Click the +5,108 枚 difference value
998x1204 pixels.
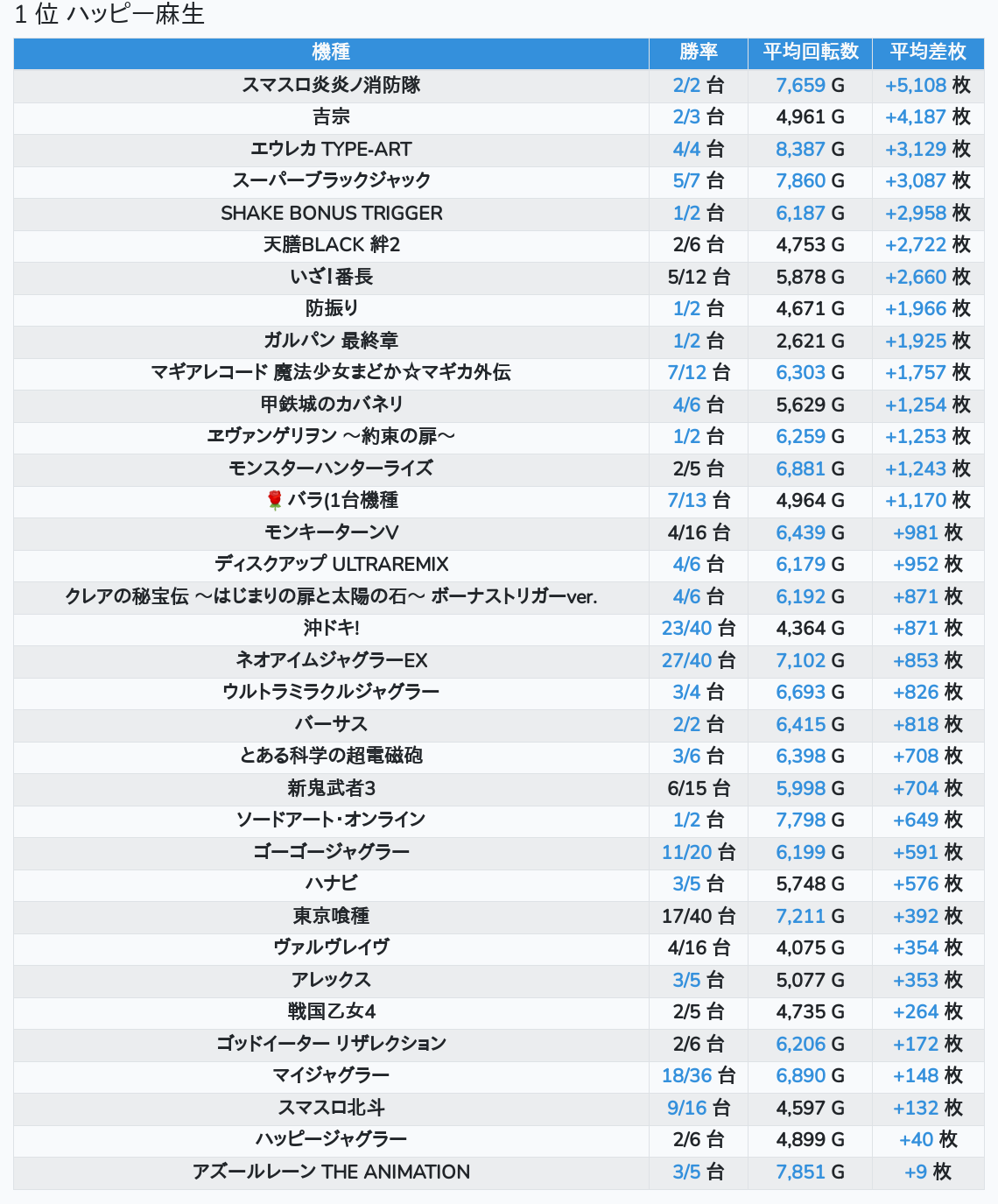pyautogui.click(x=927, y=85)
